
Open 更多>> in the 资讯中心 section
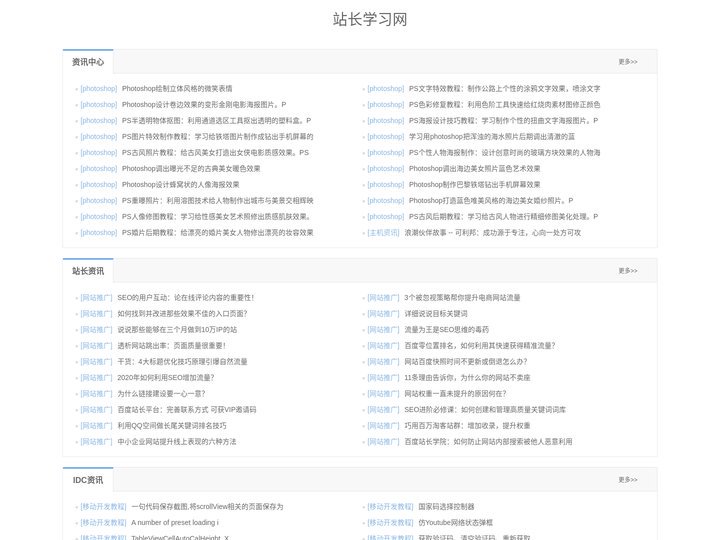[x=628, y=62]
